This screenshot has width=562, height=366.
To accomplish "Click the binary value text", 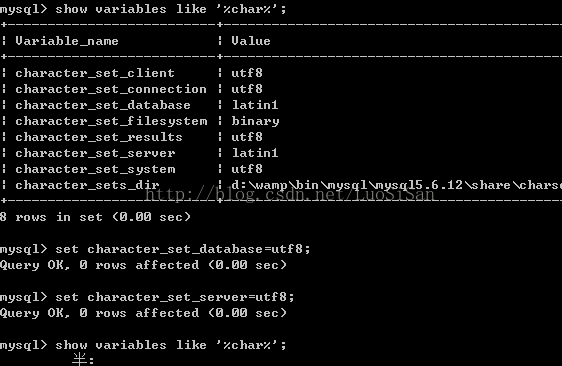I will [x=255, y=121].
